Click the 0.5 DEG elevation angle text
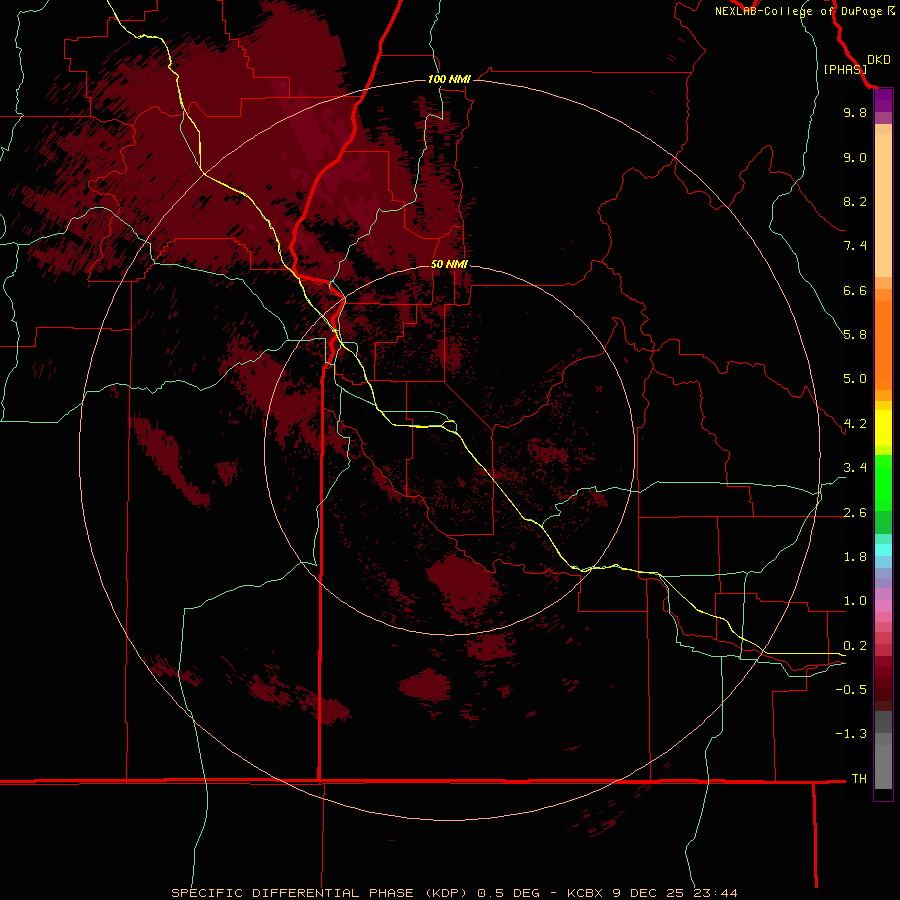 pyautogui.click(x=509, y=893)
